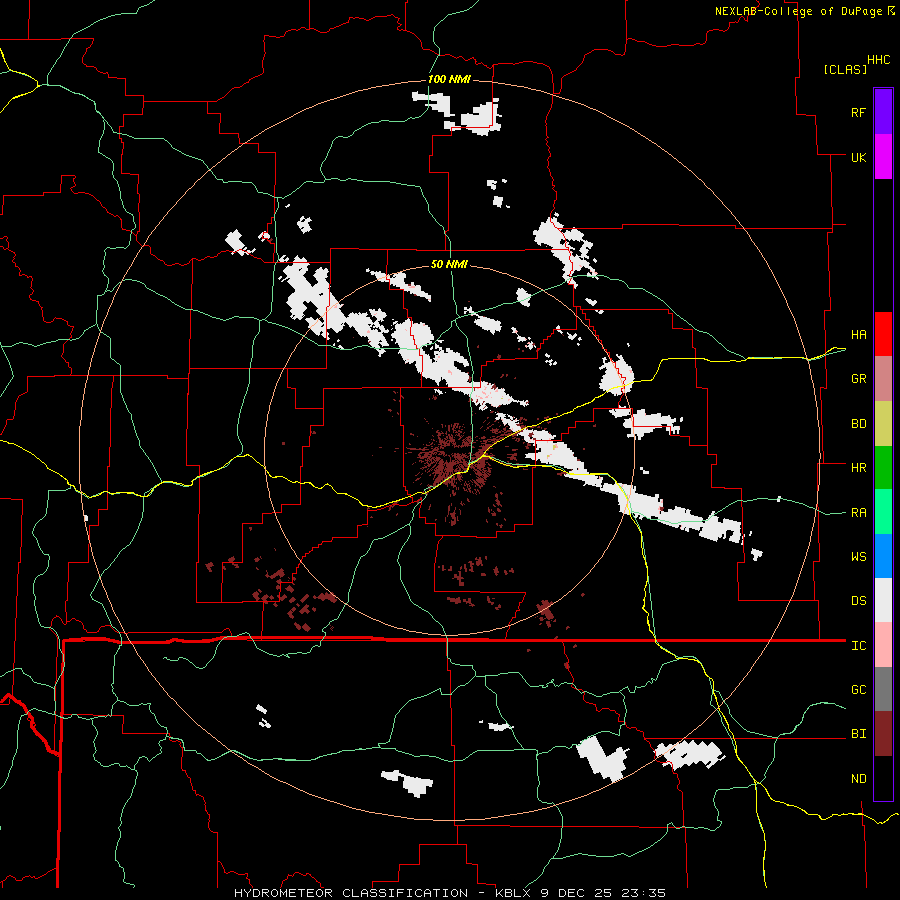Screen dimensions: 900x900
Task: Click the 23:35 time stamp
Action: 645,893
